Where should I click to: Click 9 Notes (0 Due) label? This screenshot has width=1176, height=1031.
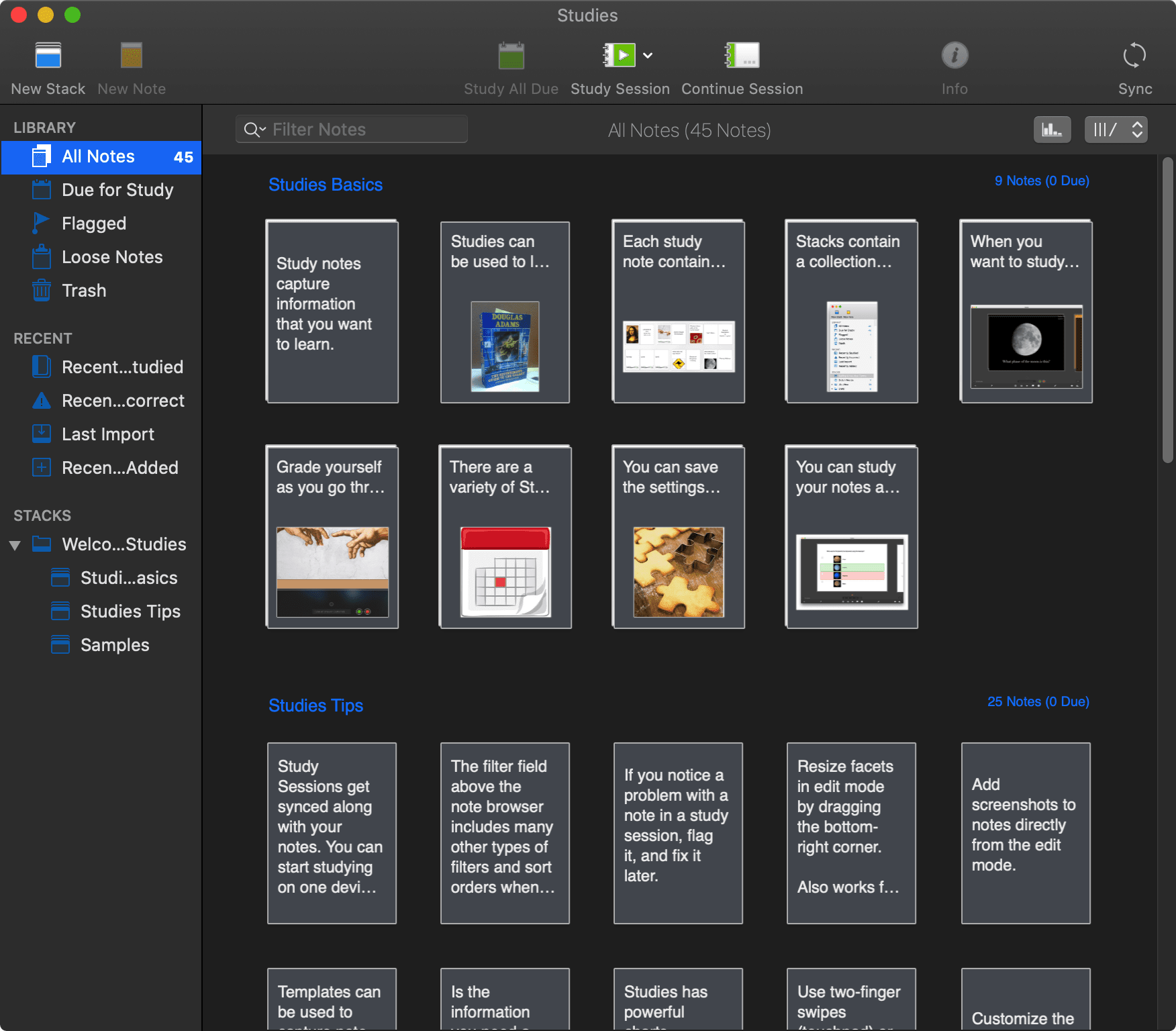tap(1042, 181)
